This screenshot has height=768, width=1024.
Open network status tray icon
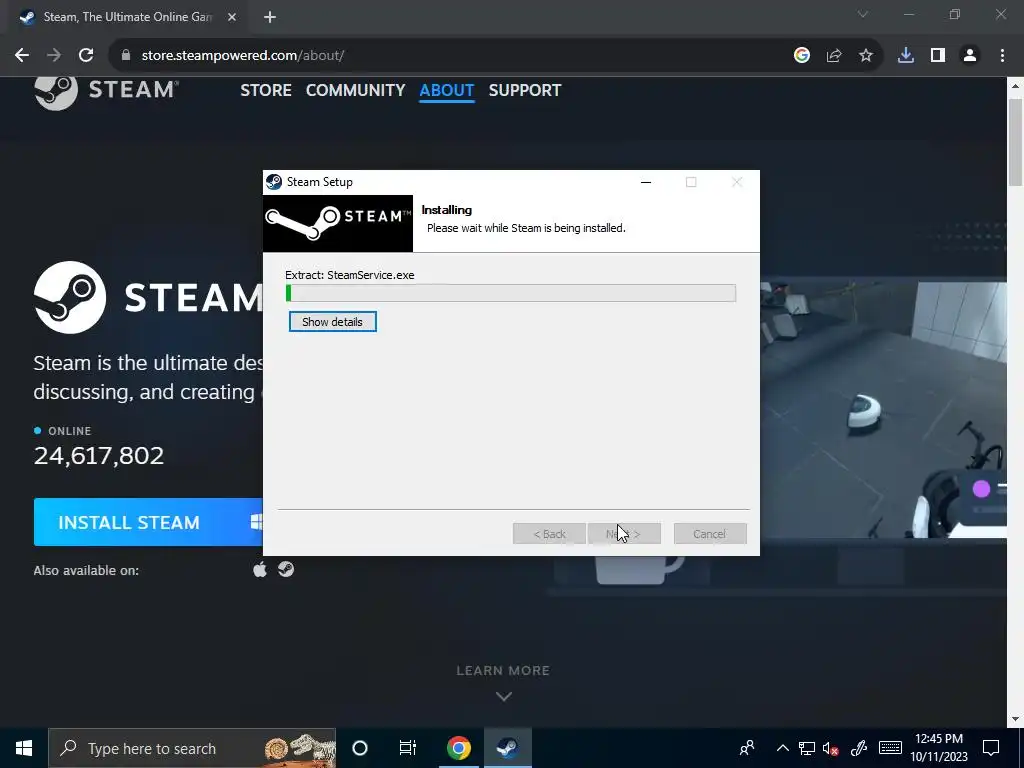pos(807,748)
